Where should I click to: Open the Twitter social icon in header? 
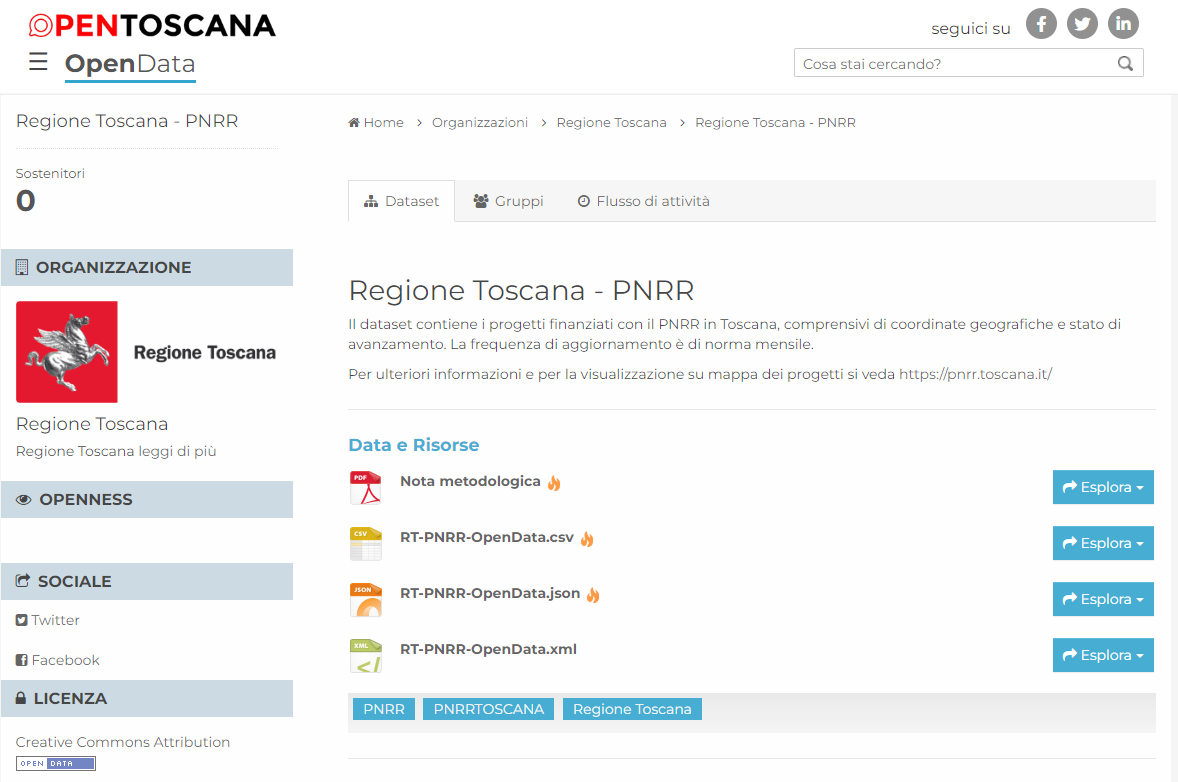click(x=1082, y=24)
